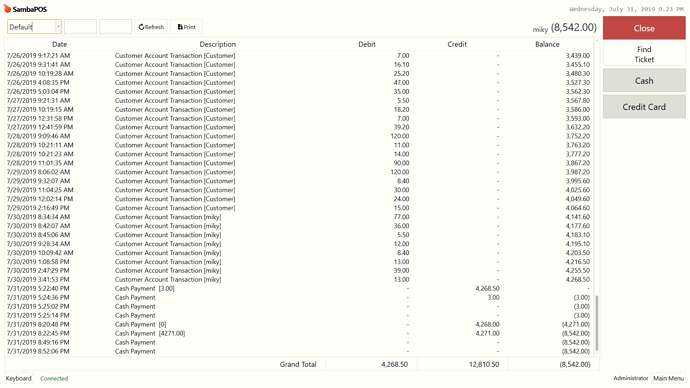Click the second empty date field

click(115, 27)
